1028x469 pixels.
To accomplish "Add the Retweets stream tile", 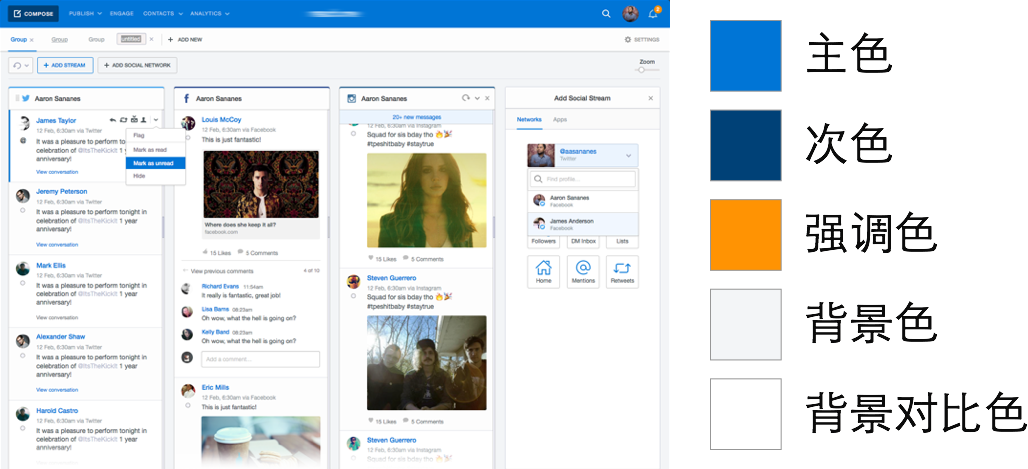I will (622, 271).
